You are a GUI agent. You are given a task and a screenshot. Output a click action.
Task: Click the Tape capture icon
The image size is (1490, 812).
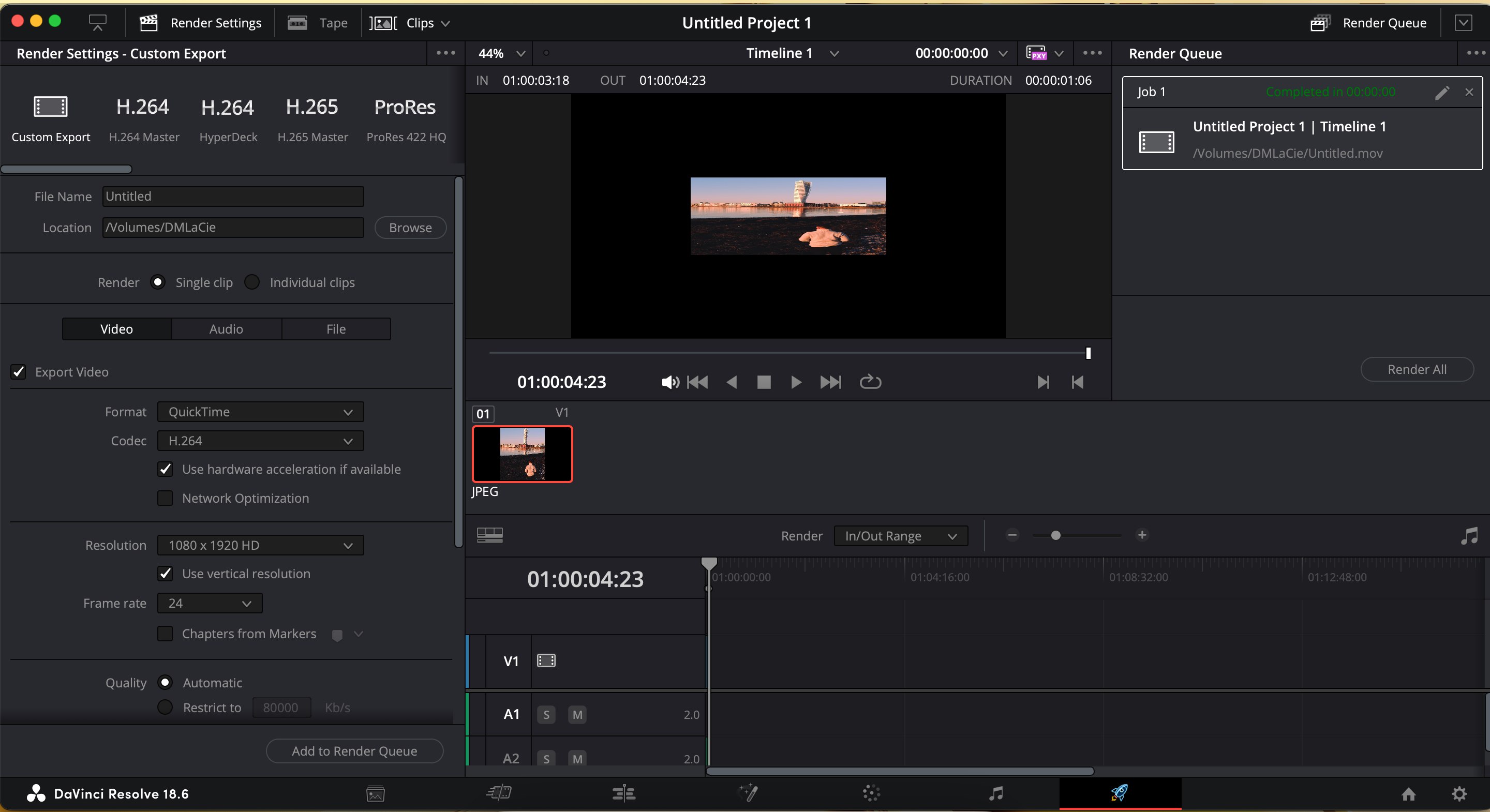[x=297, y=23]
